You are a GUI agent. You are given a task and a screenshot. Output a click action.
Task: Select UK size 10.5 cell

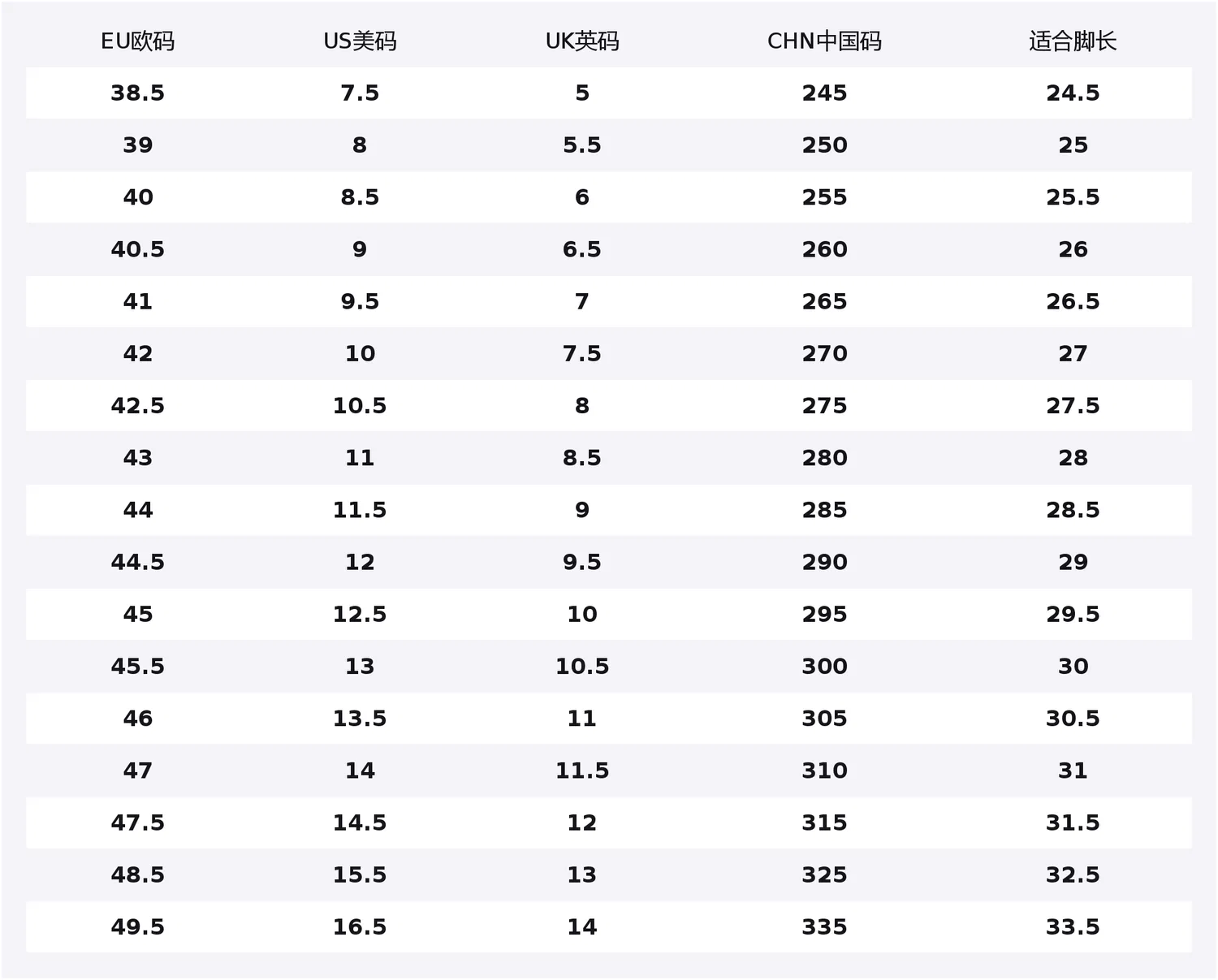(x=582, y=667)
